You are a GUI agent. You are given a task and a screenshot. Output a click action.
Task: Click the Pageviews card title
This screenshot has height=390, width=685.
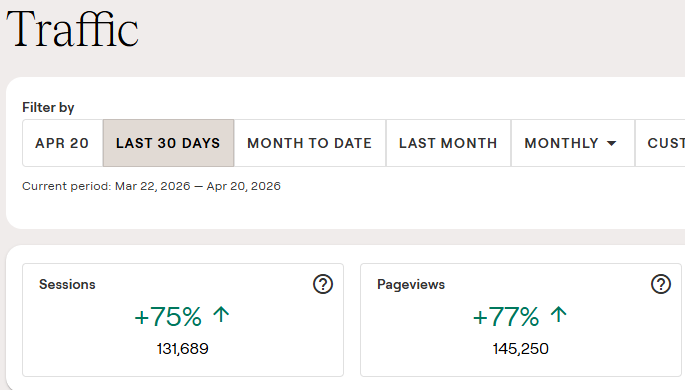[411, 285]
